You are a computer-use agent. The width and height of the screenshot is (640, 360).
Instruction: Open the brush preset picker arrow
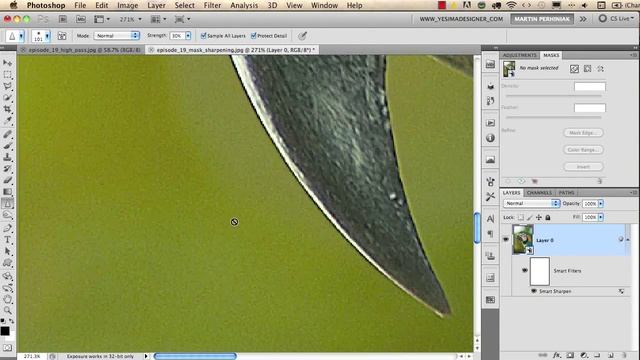coord(47,36)
